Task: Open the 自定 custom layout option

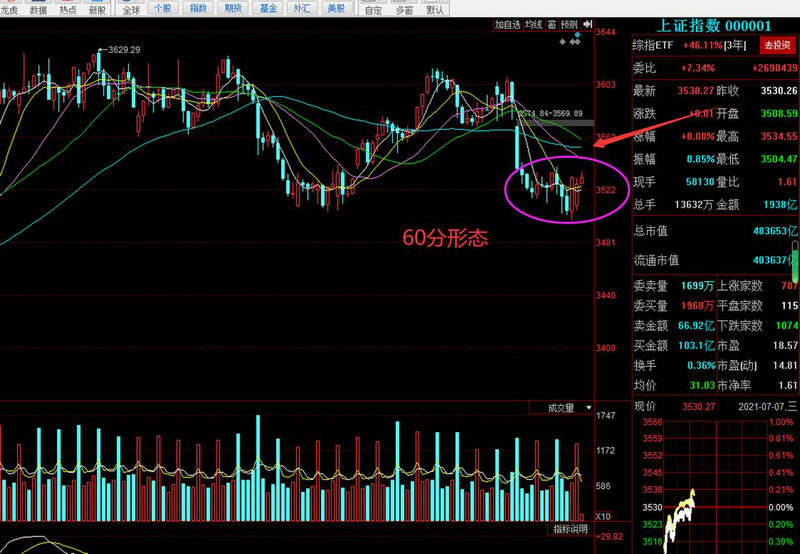Action: tap(373, 9)
